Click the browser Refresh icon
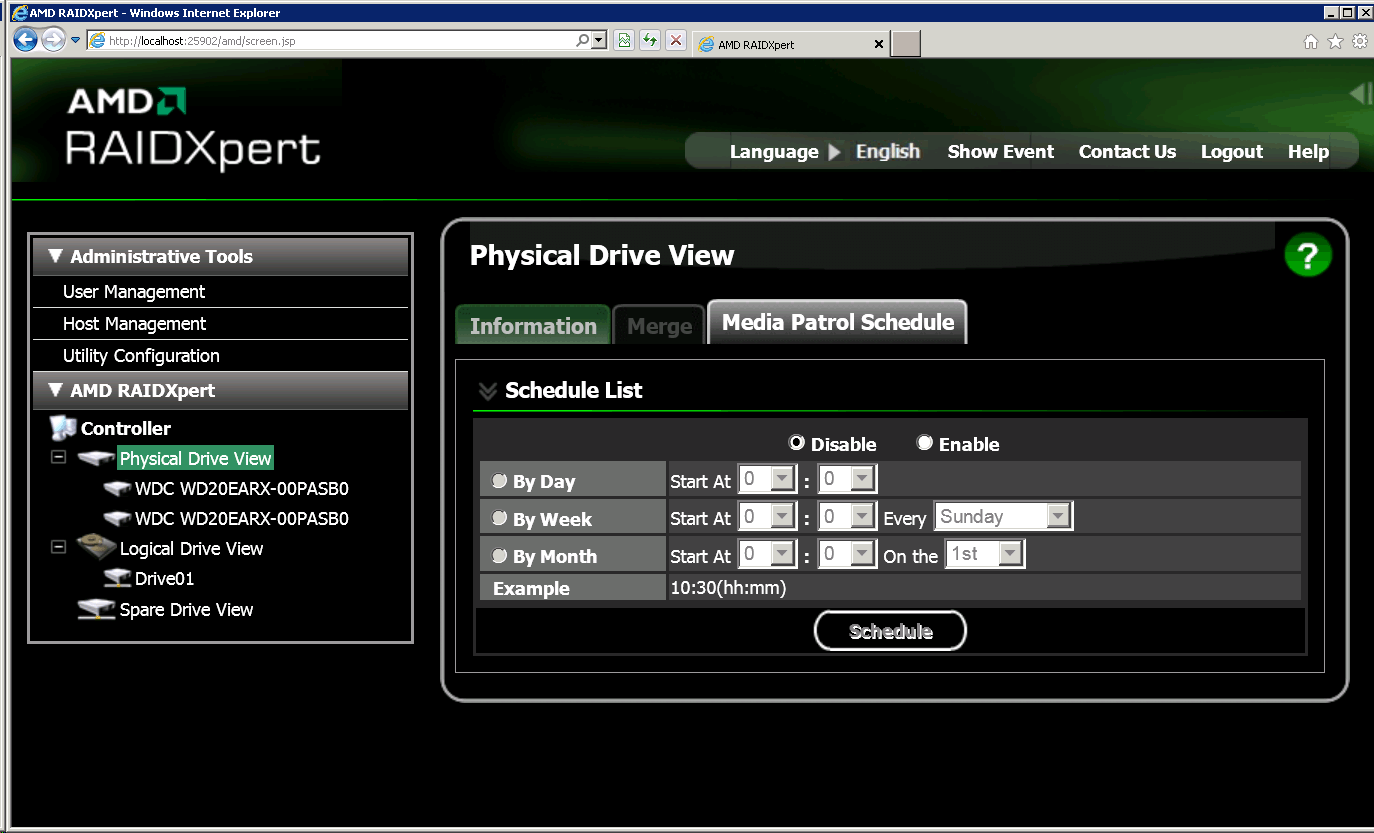 click(650, 40)
